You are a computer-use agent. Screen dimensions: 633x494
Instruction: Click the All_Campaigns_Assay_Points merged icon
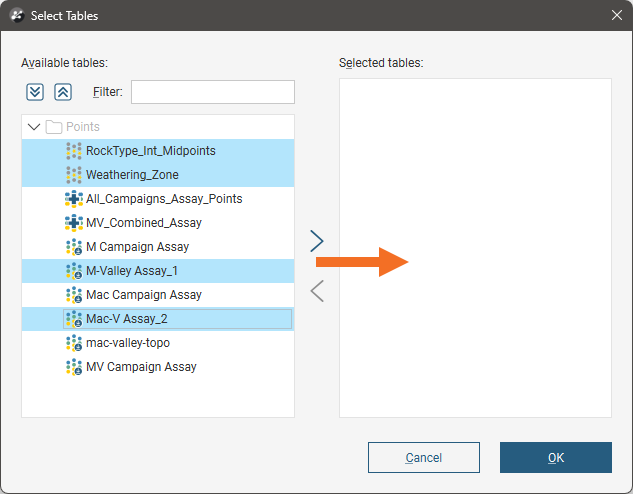[74, 199]
